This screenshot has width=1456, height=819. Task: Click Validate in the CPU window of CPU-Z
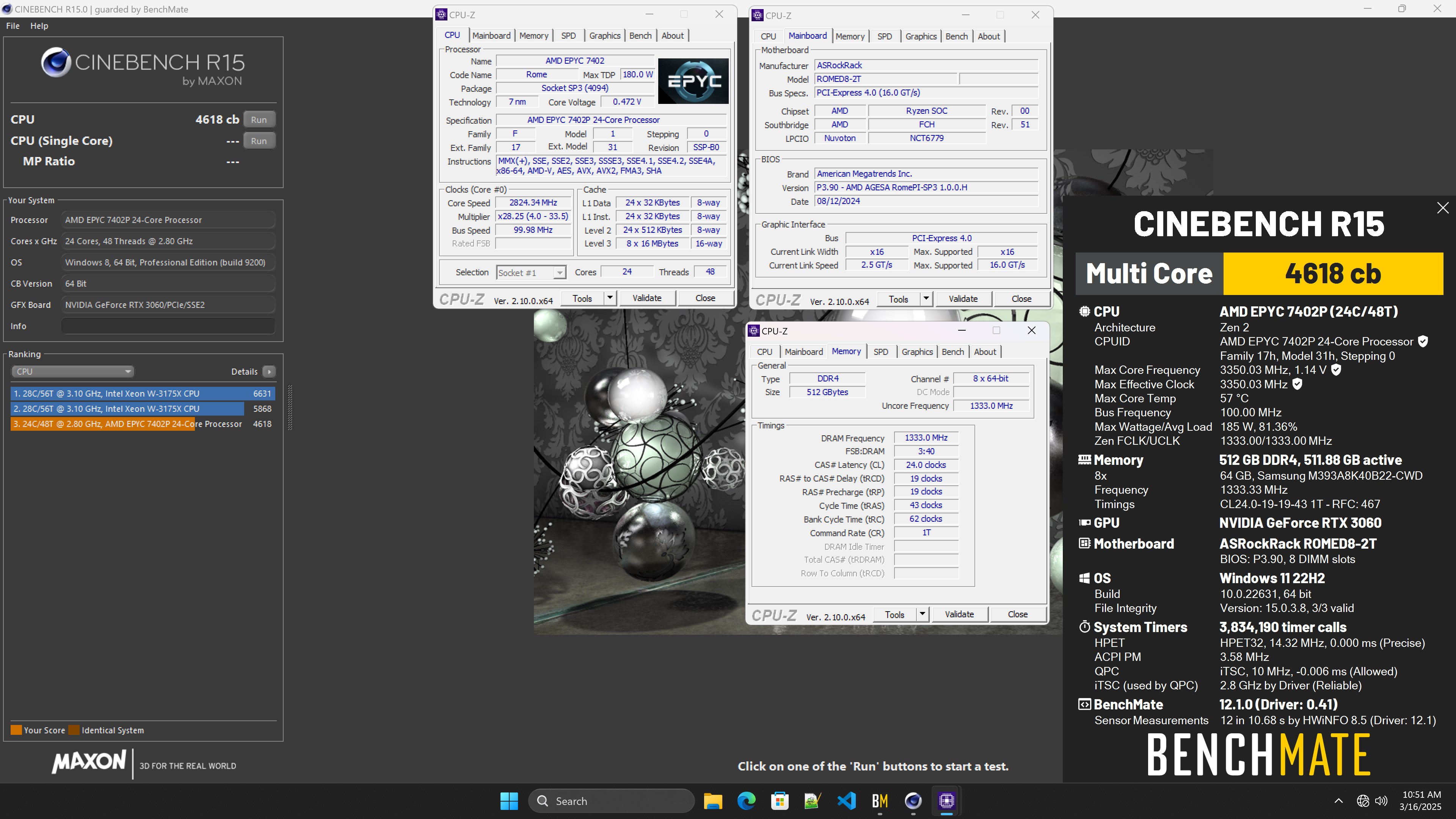(x=646, y=298)
